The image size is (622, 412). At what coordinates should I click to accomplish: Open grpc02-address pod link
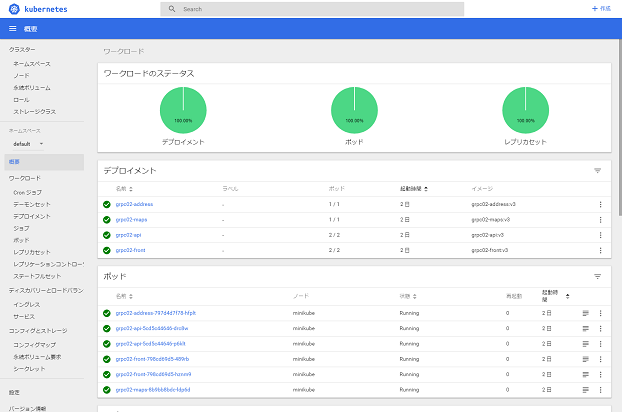click(156, 313)
